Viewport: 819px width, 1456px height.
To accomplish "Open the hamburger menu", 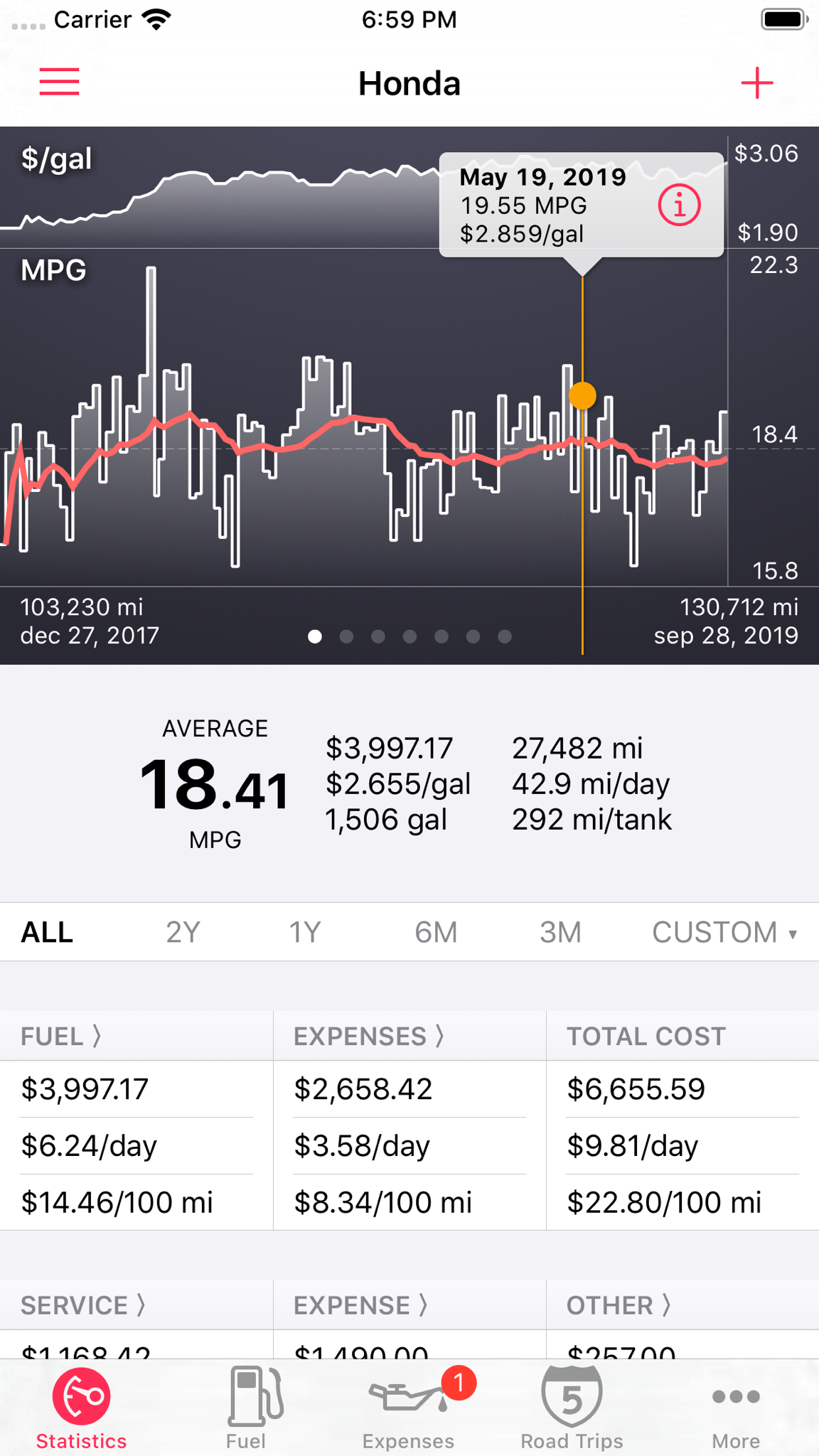I will (59, 82).
